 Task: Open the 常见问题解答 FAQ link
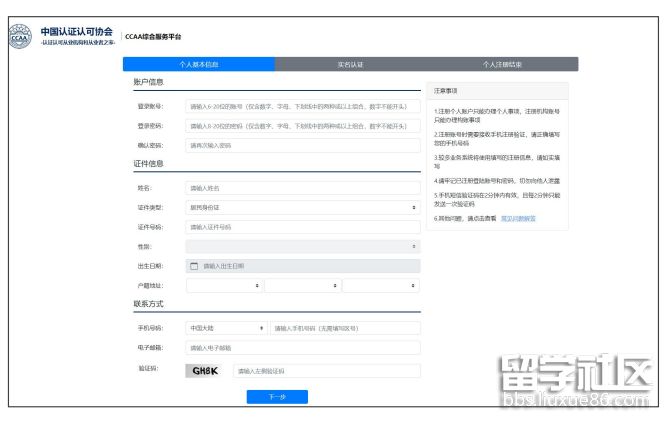[x=518, y=217]
